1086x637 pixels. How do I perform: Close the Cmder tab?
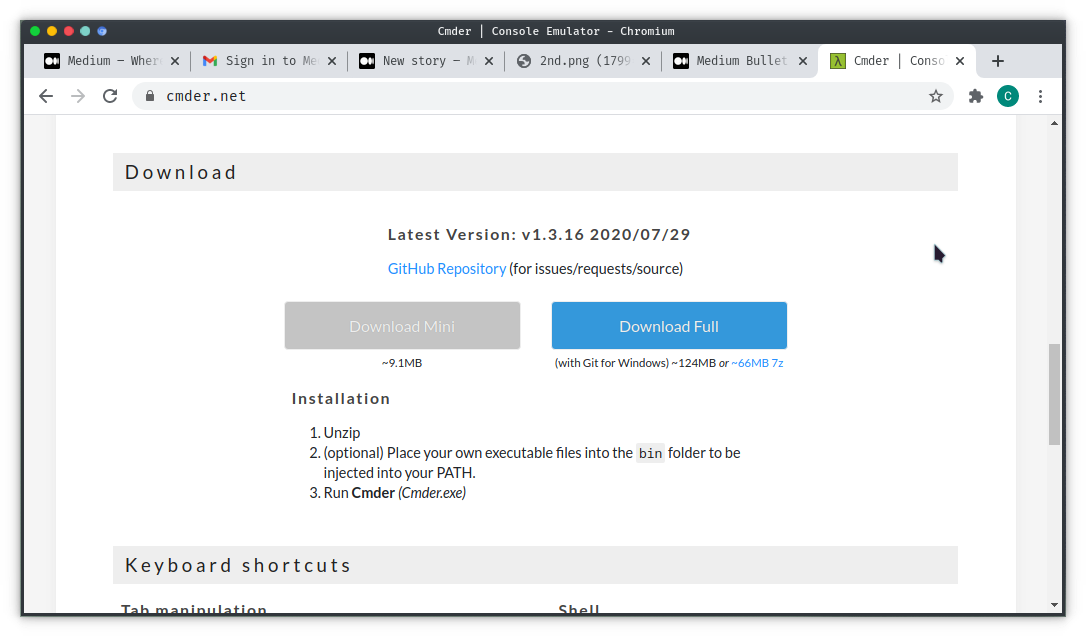[x=960, y=61]
